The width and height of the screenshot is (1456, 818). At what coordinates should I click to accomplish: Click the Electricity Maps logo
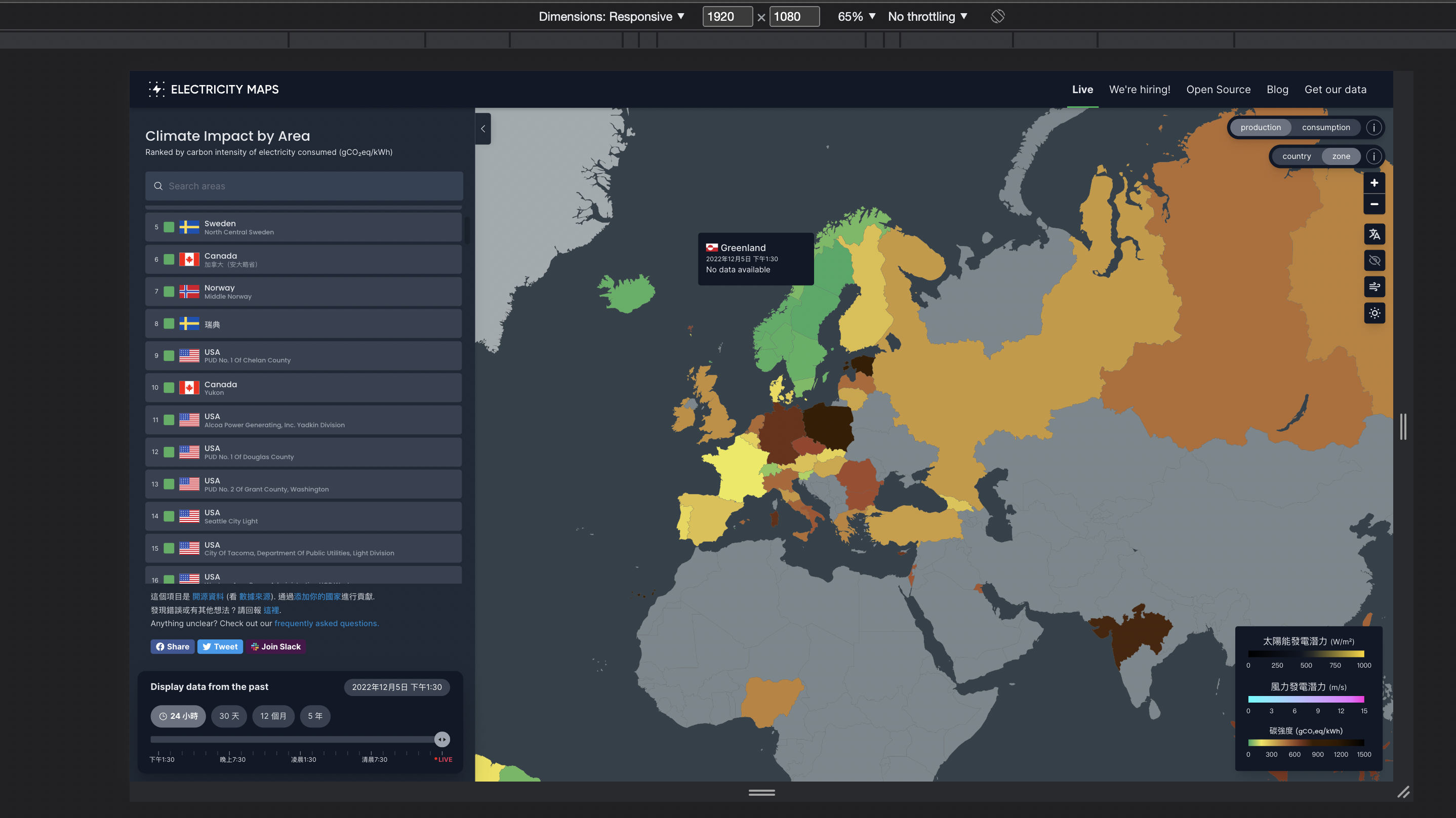tap(214, 89)
